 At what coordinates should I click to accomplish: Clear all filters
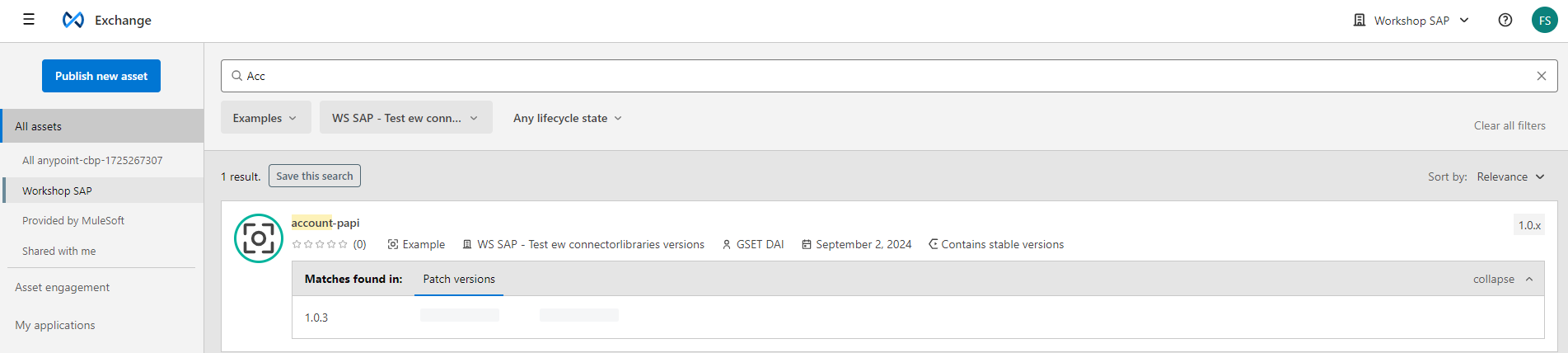click(1509, 125)
